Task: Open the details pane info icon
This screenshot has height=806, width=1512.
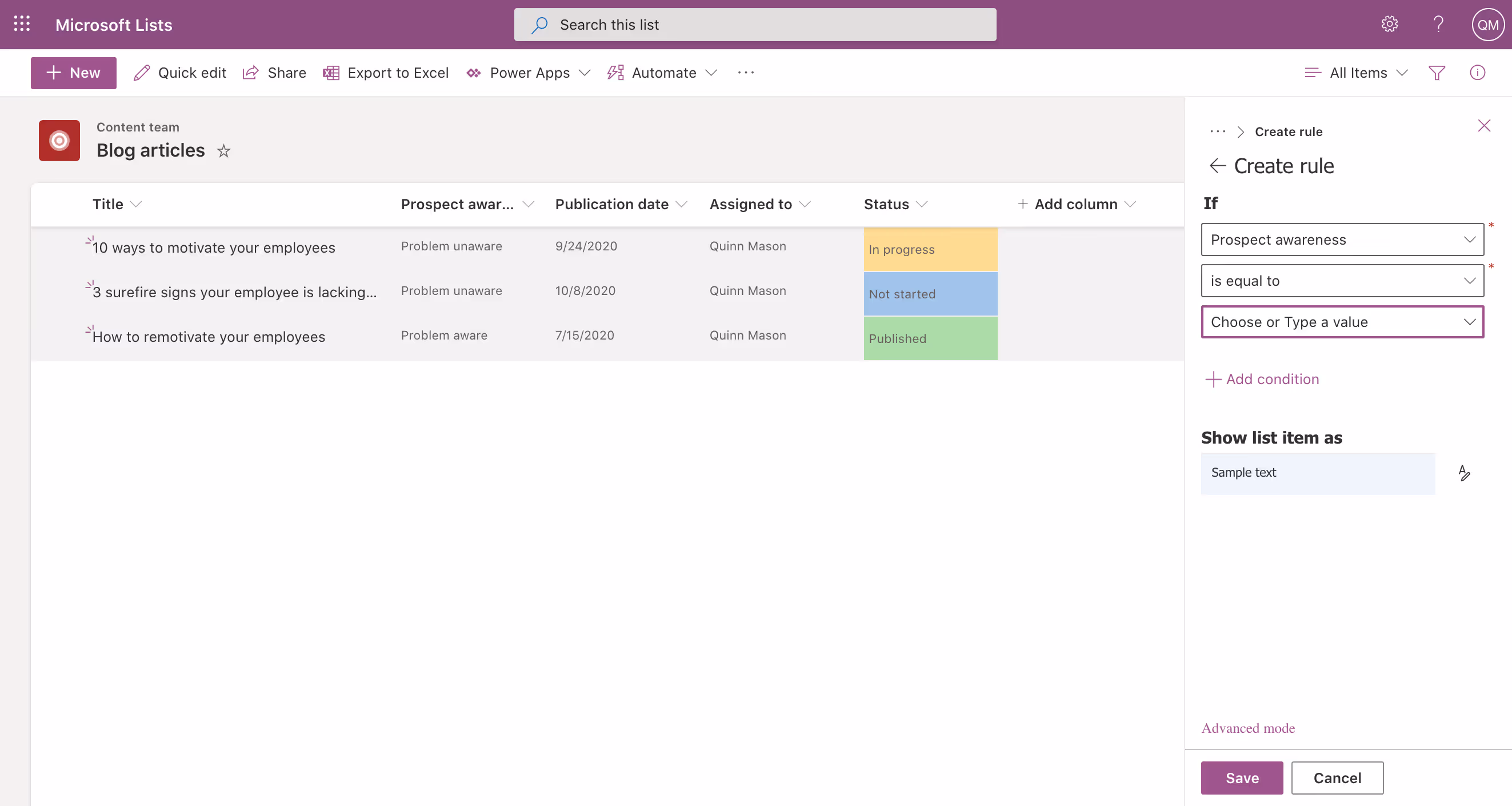Action: pyautogui.click(x=1477, y=73)
